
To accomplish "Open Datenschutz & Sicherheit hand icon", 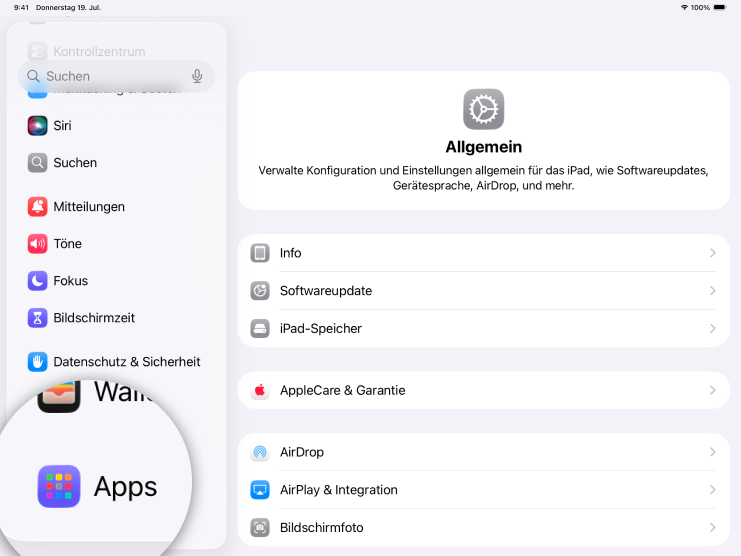I will click(37, 362).
